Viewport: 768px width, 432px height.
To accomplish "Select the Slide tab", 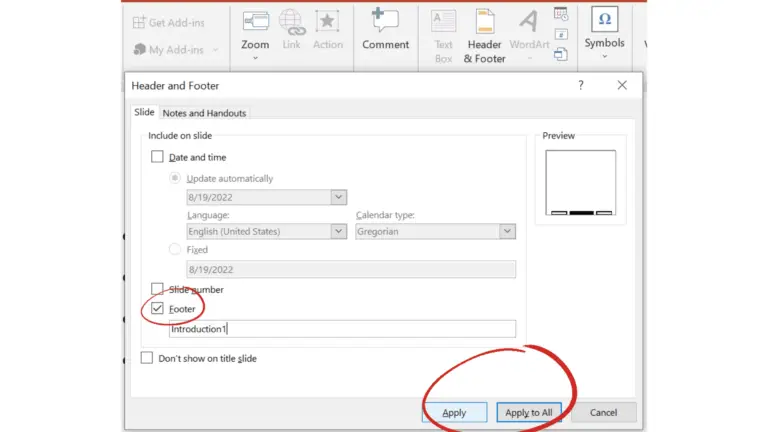I will [x=144, y=113].
